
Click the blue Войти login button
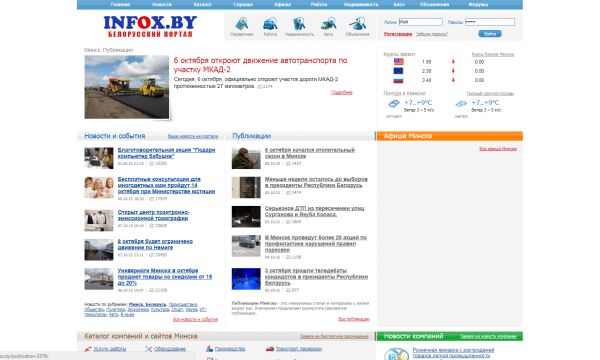490,34
